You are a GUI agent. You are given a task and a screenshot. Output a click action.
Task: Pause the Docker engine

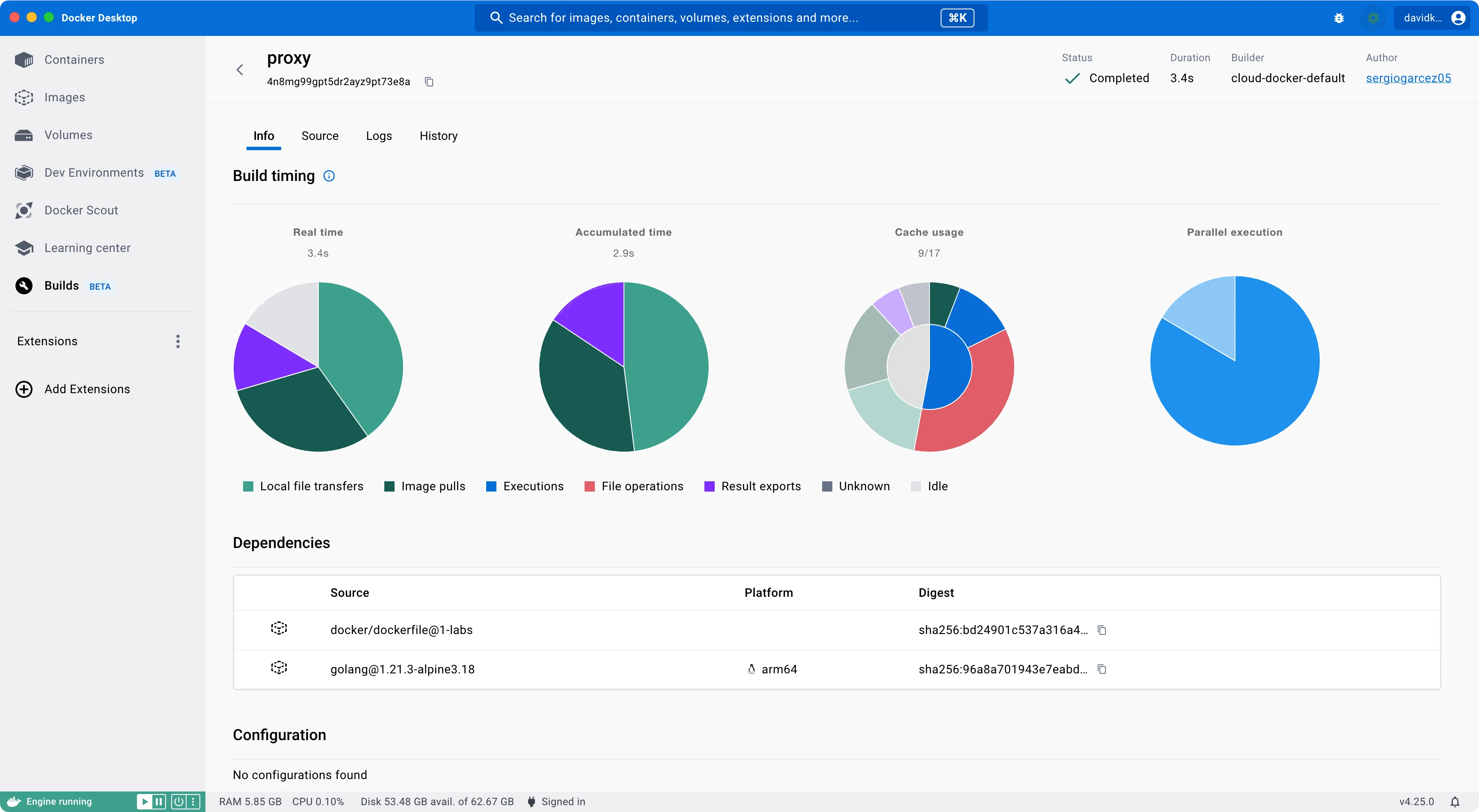pos(159,802)
